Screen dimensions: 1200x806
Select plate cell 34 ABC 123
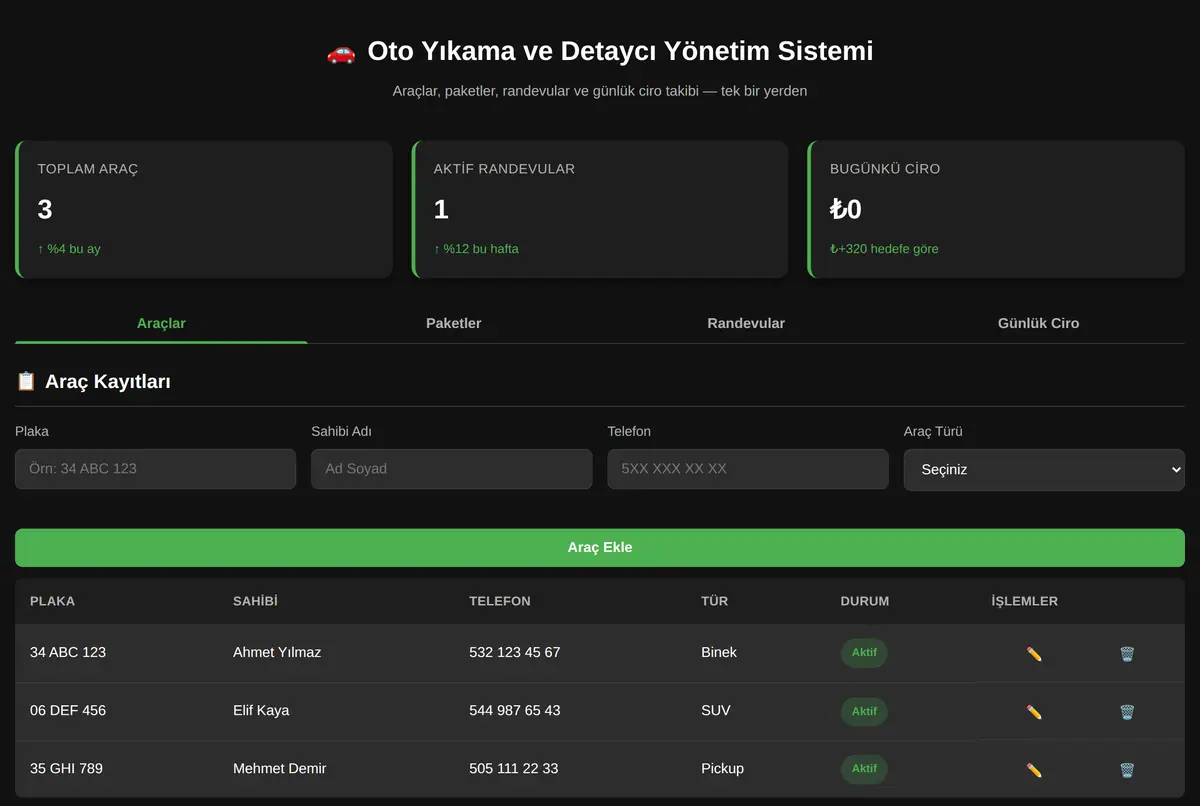coord(68,652)
